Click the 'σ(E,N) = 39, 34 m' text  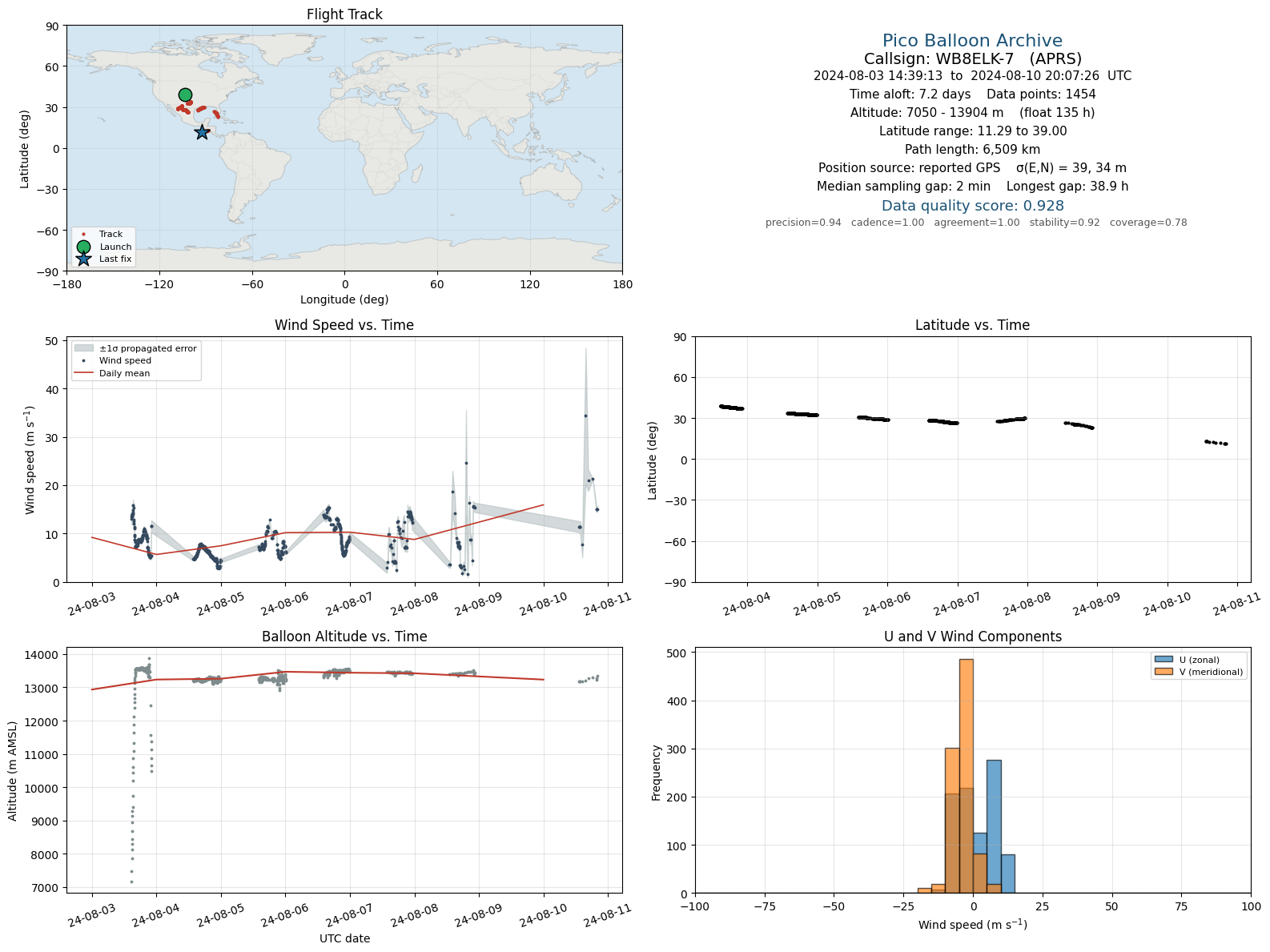[1071, 168]
